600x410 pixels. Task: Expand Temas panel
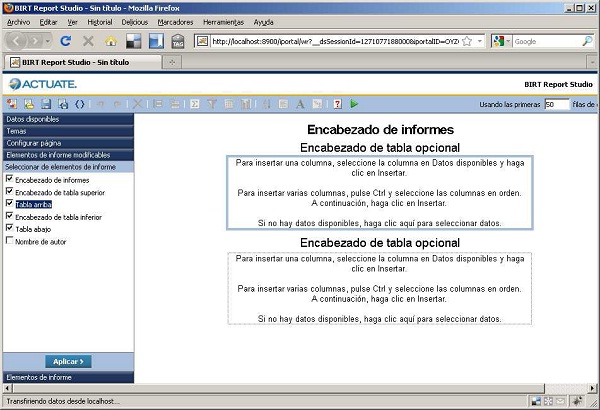tap(68, 131)
